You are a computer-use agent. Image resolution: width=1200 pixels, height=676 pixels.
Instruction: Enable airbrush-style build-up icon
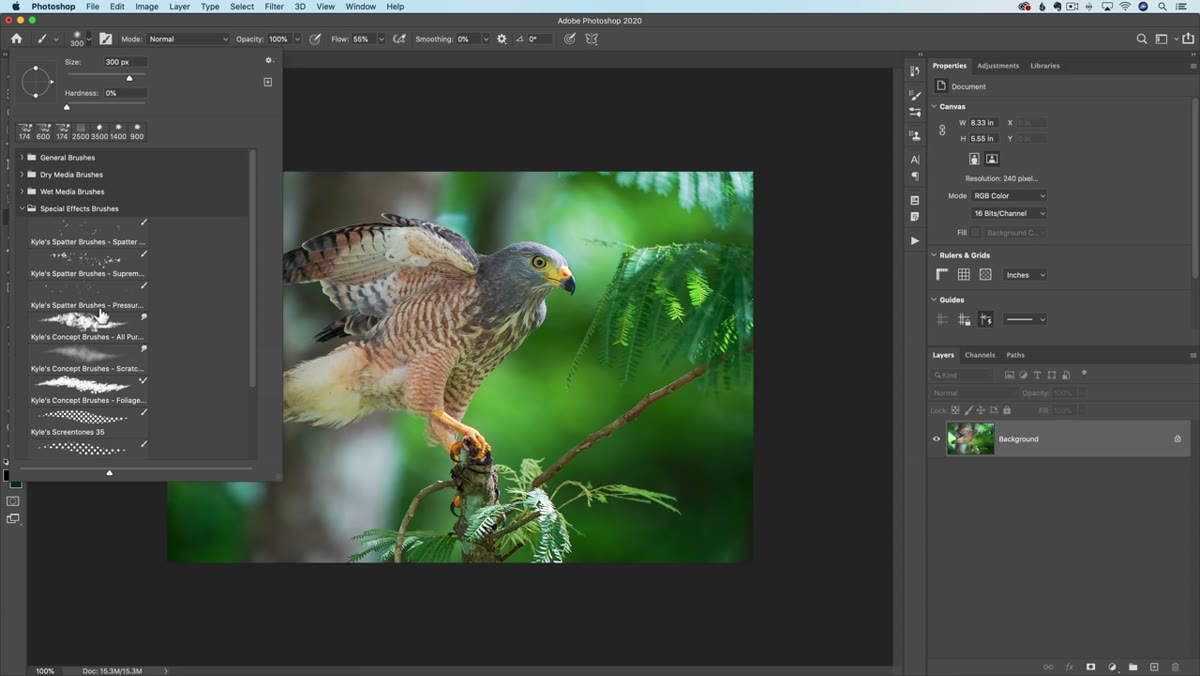click(400, 39)
